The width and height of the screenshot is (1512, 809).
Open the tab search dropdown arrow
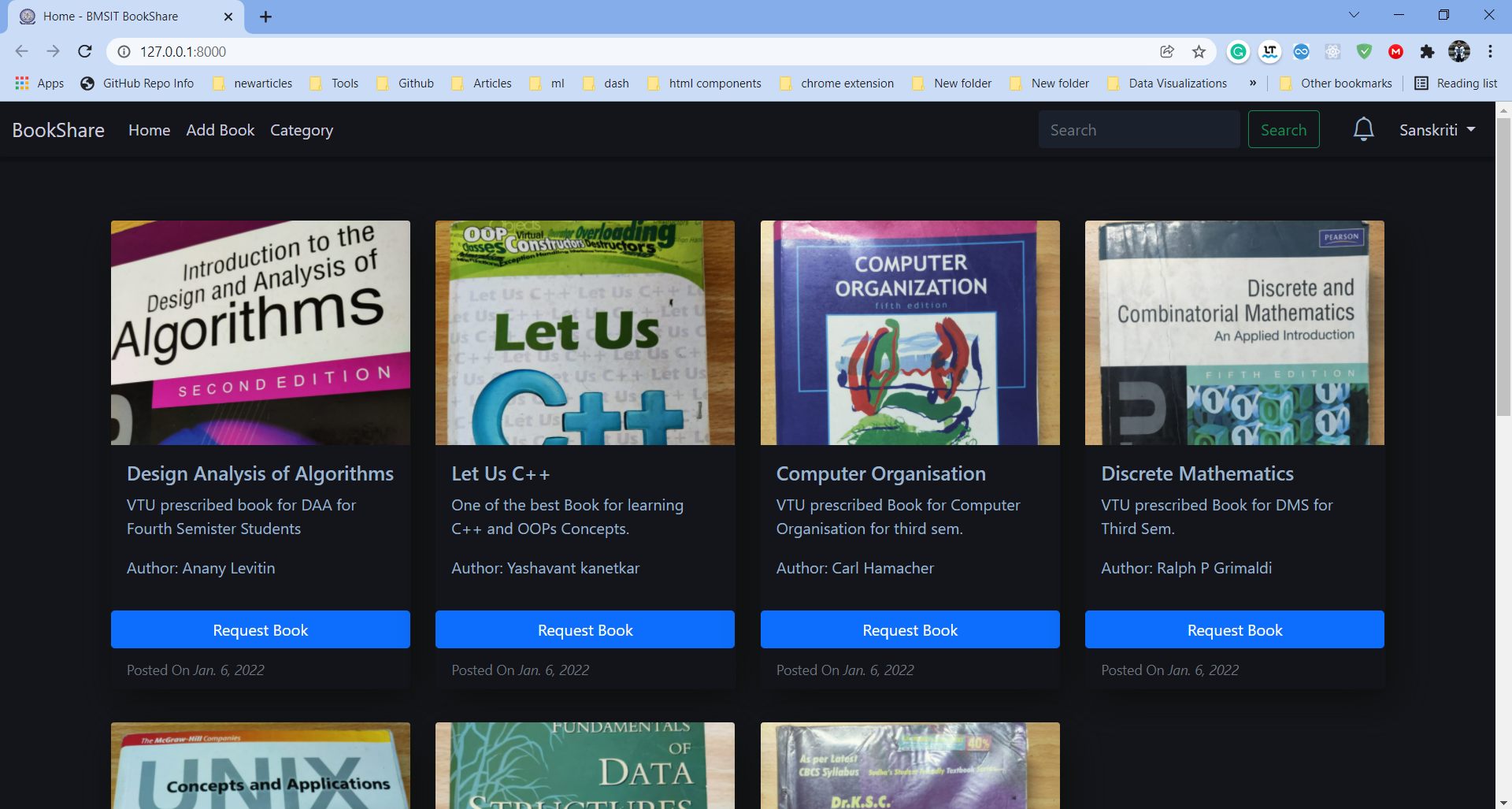point(1354,15)
